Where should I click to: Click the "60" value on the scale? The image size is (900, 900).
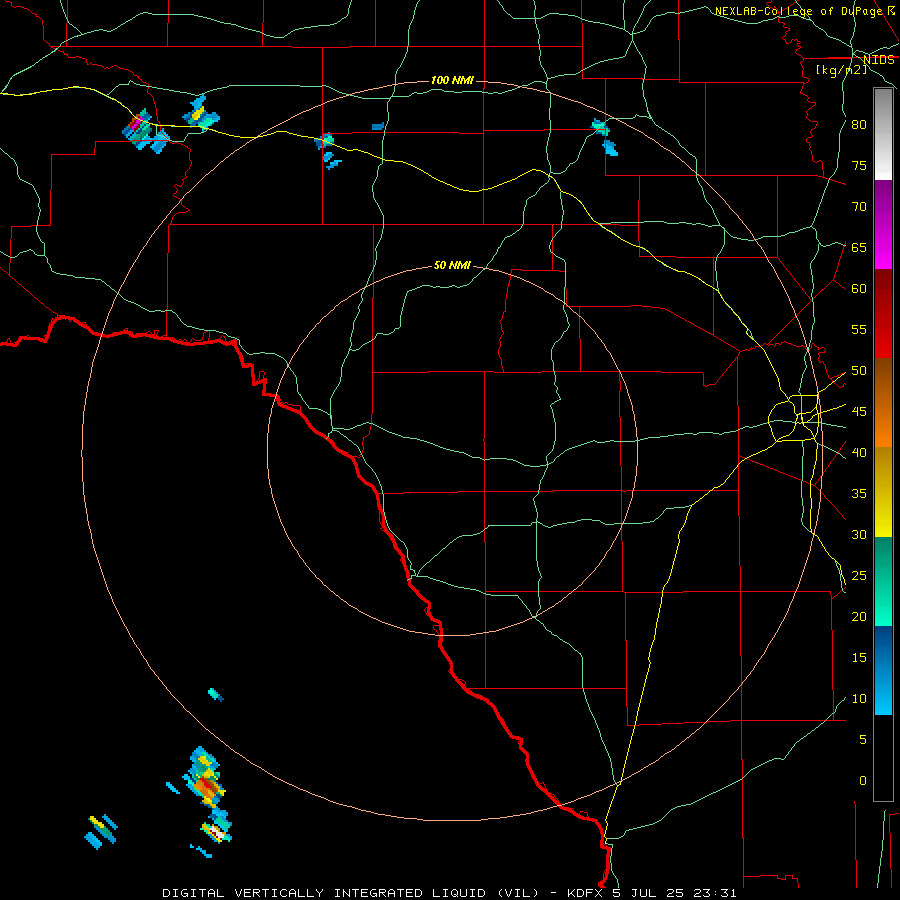click(x=859, y=289)
